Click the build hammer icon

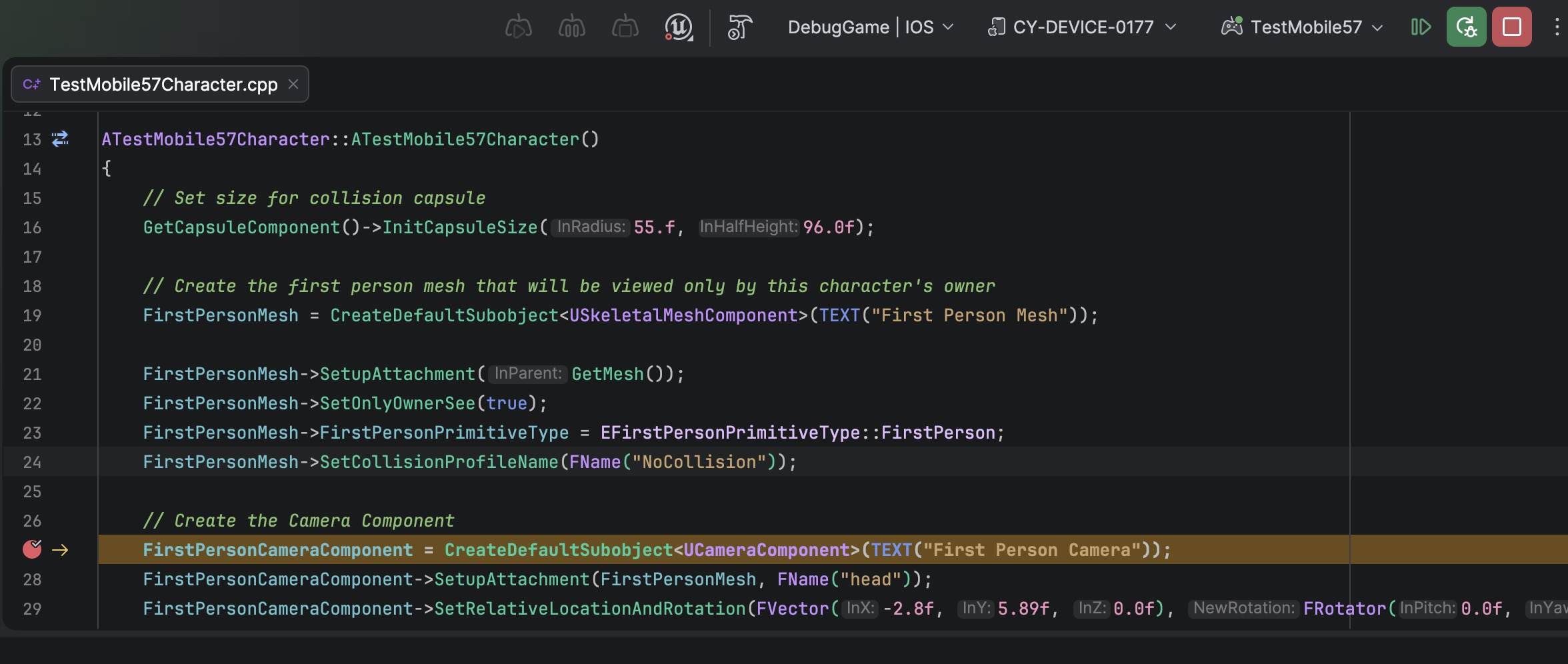739,27
